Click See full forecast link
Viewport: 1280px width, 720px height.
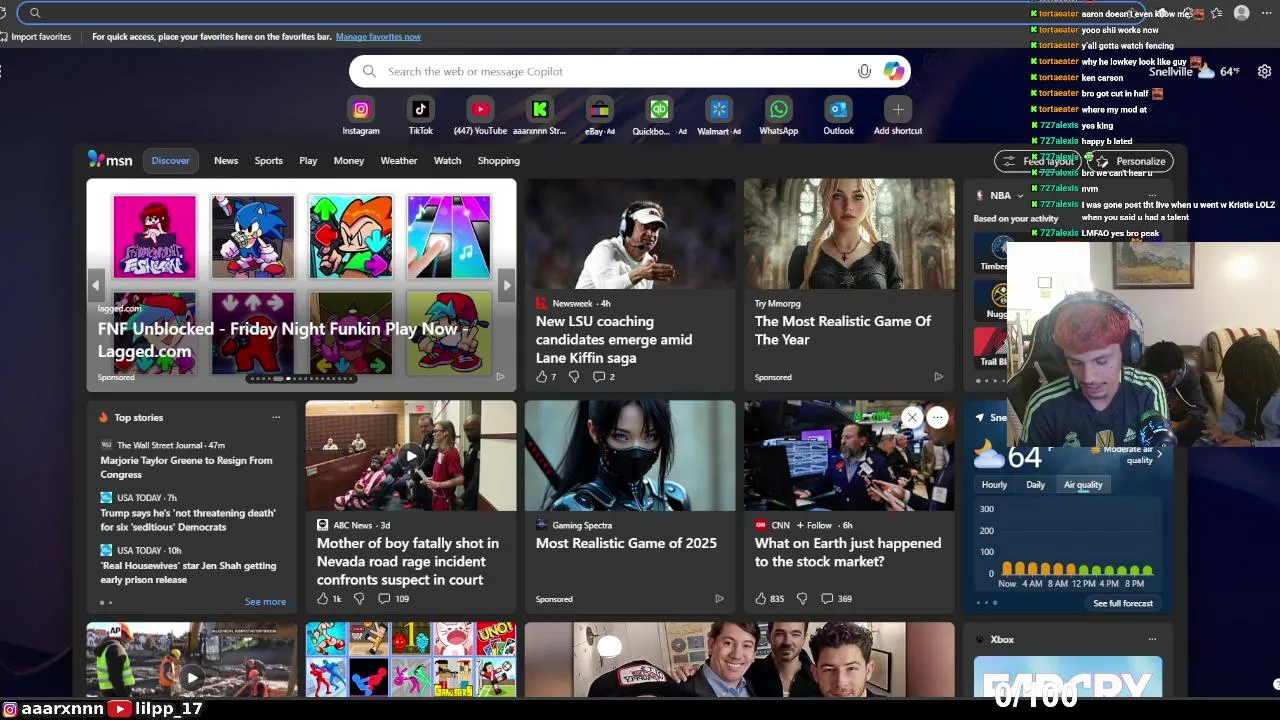1123,603
